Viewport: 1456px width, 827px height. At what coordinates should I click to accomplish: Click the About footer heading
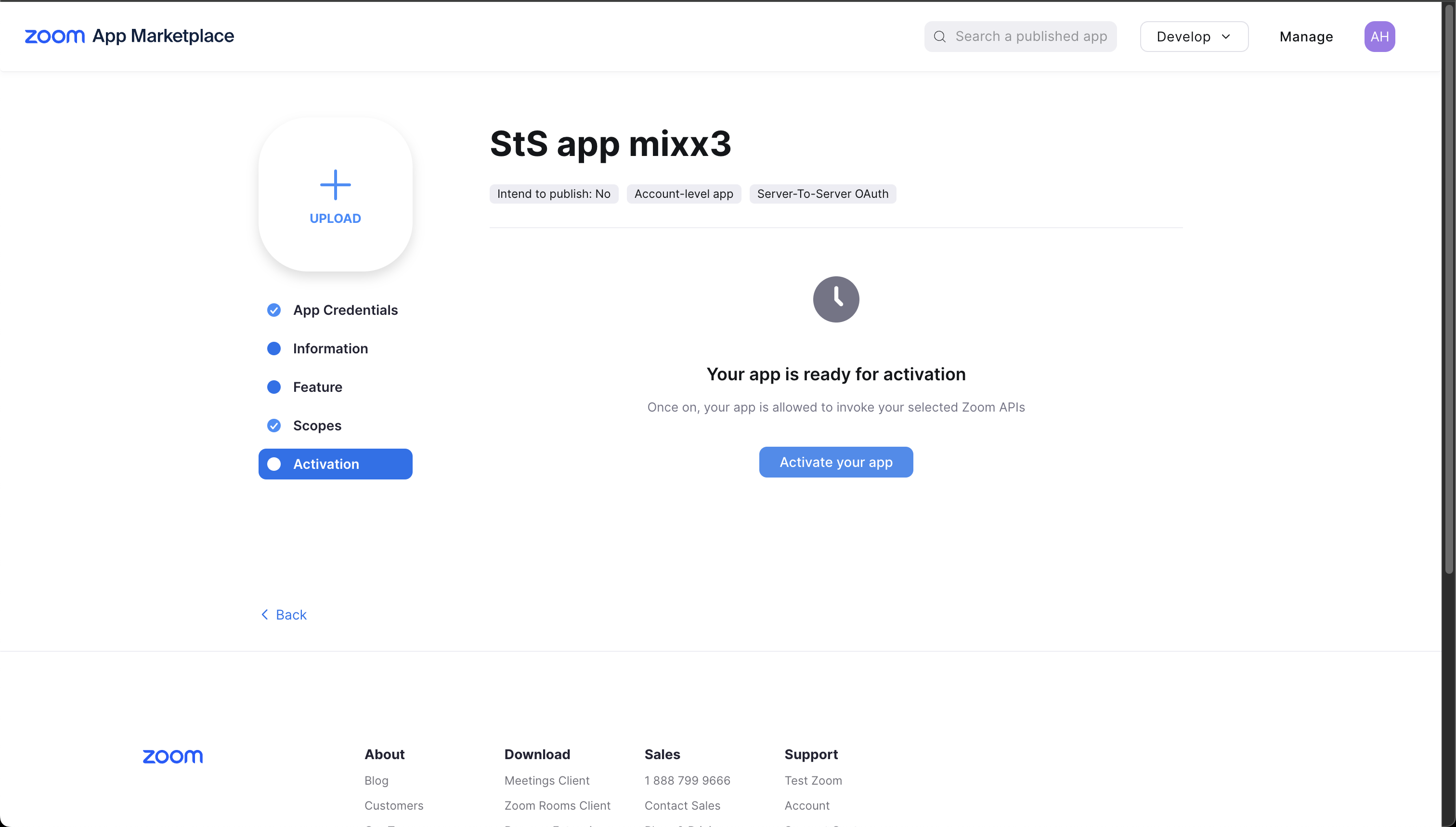pos(385,754)
